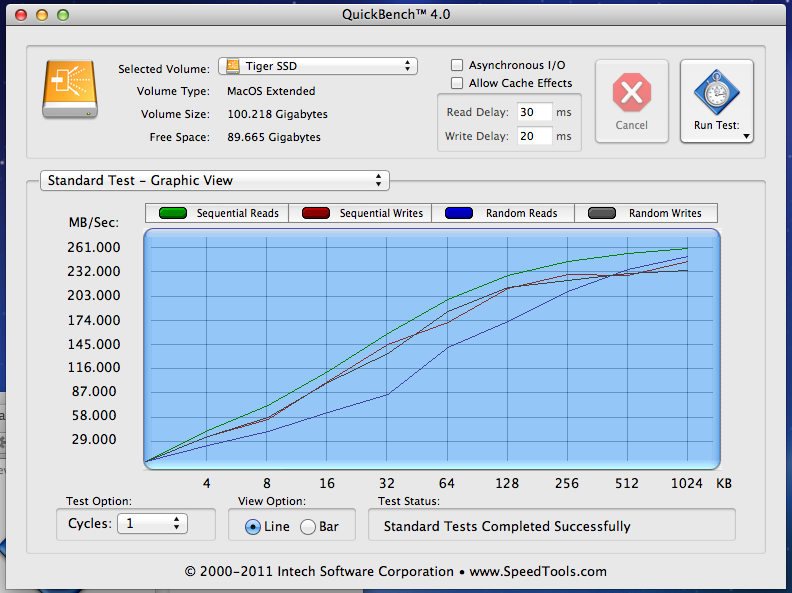Click the QuickBench 4.0 window title bar
This screenshot has width=792, height=593.
pos(396,16)
